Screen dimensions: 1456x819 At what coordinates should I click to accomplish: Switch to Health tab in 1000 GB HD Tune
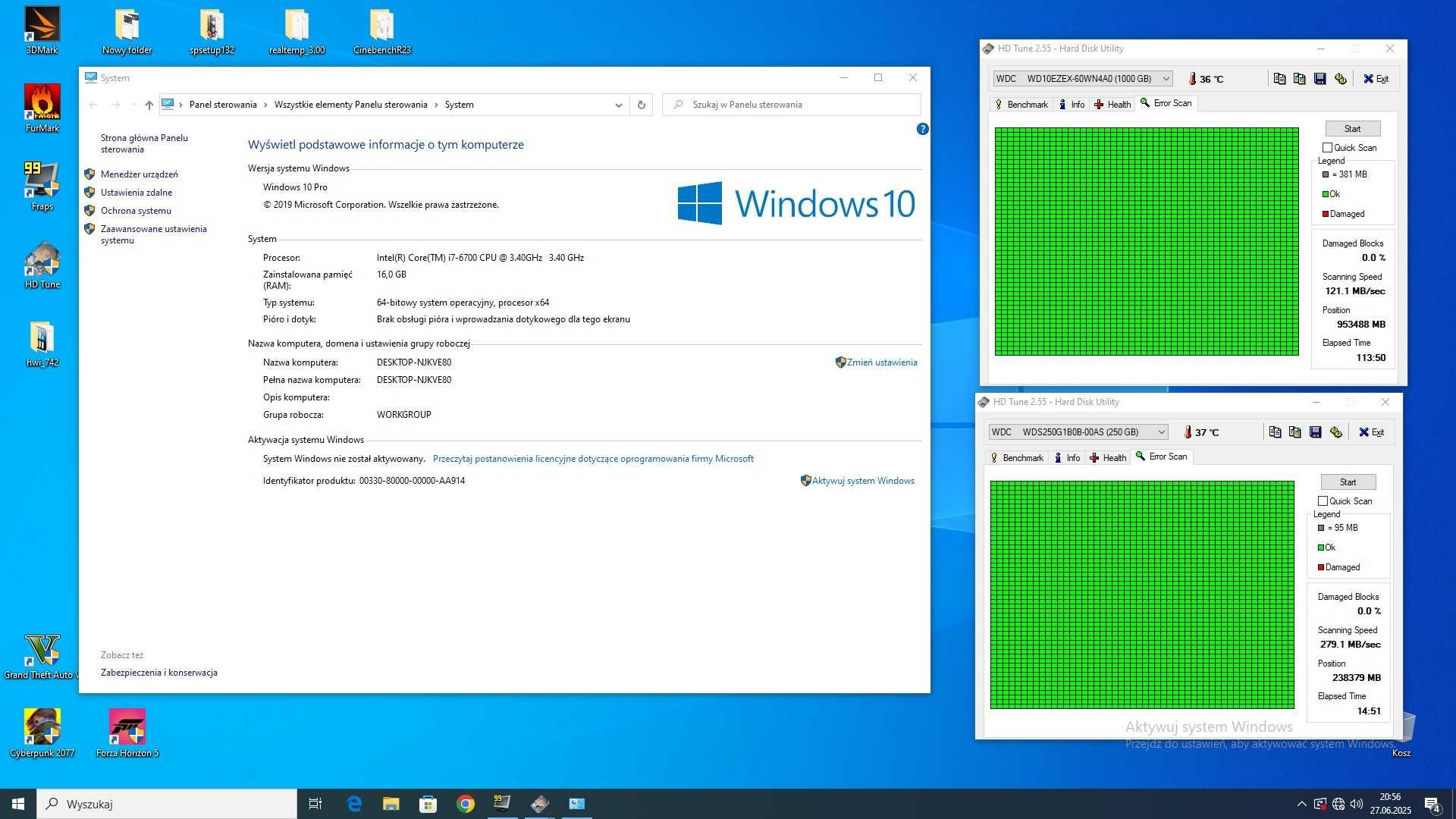pos(1112,105)
